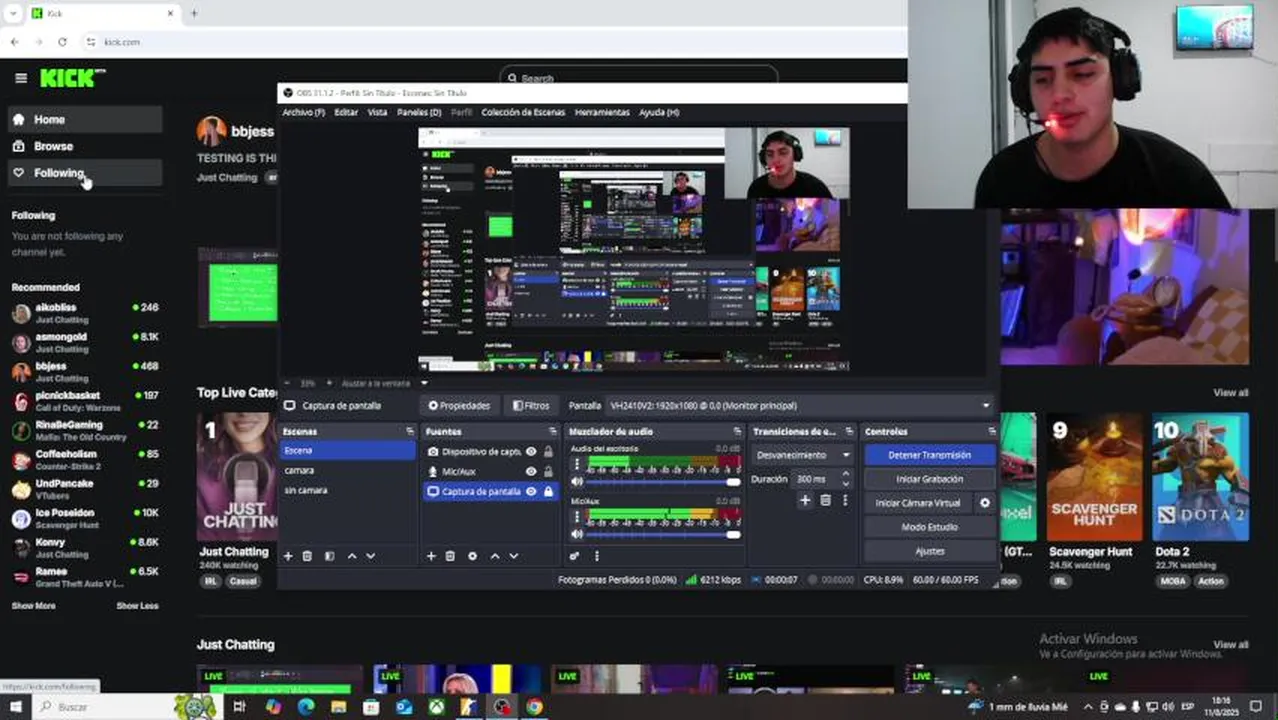Move scene up arrow in Escenas panel
Screen dimensions: 1278x720
click(x=351, y=556)
